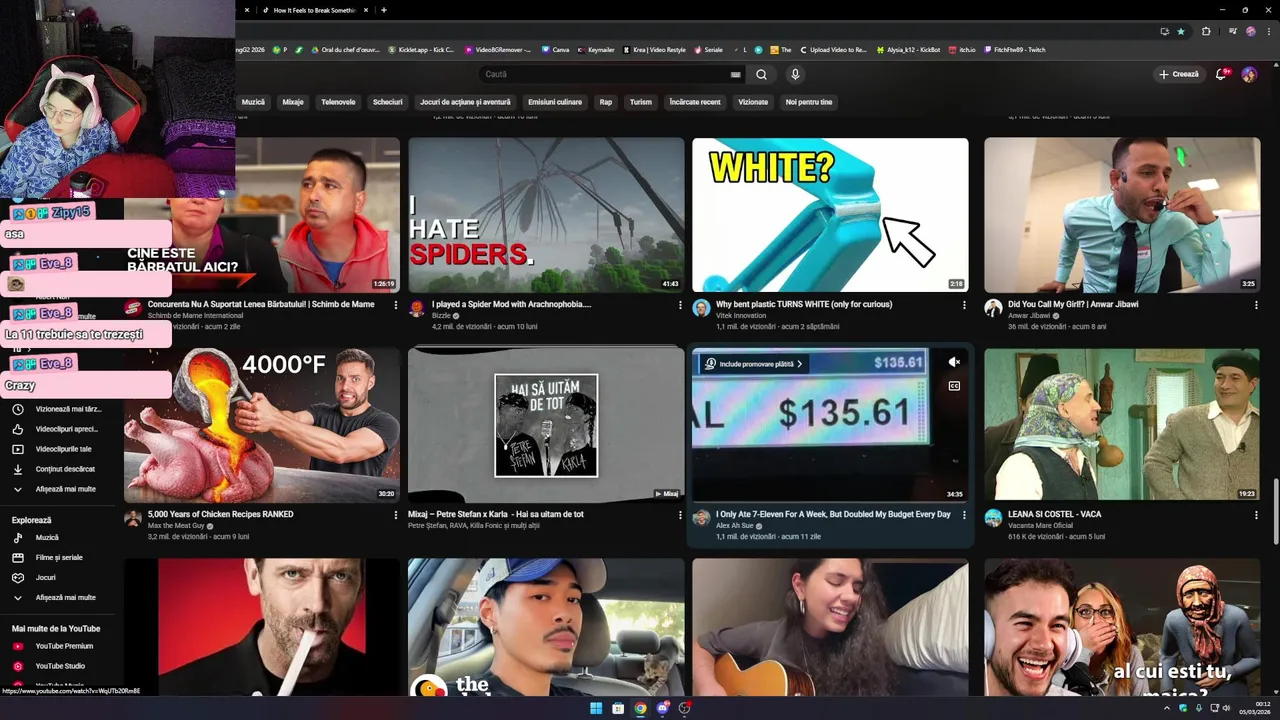Screen dimensions: 1280x720
Task: Select the Jocuri de acțiune și aventură chip
Action: pyautogui.click(x=465, y=102)
